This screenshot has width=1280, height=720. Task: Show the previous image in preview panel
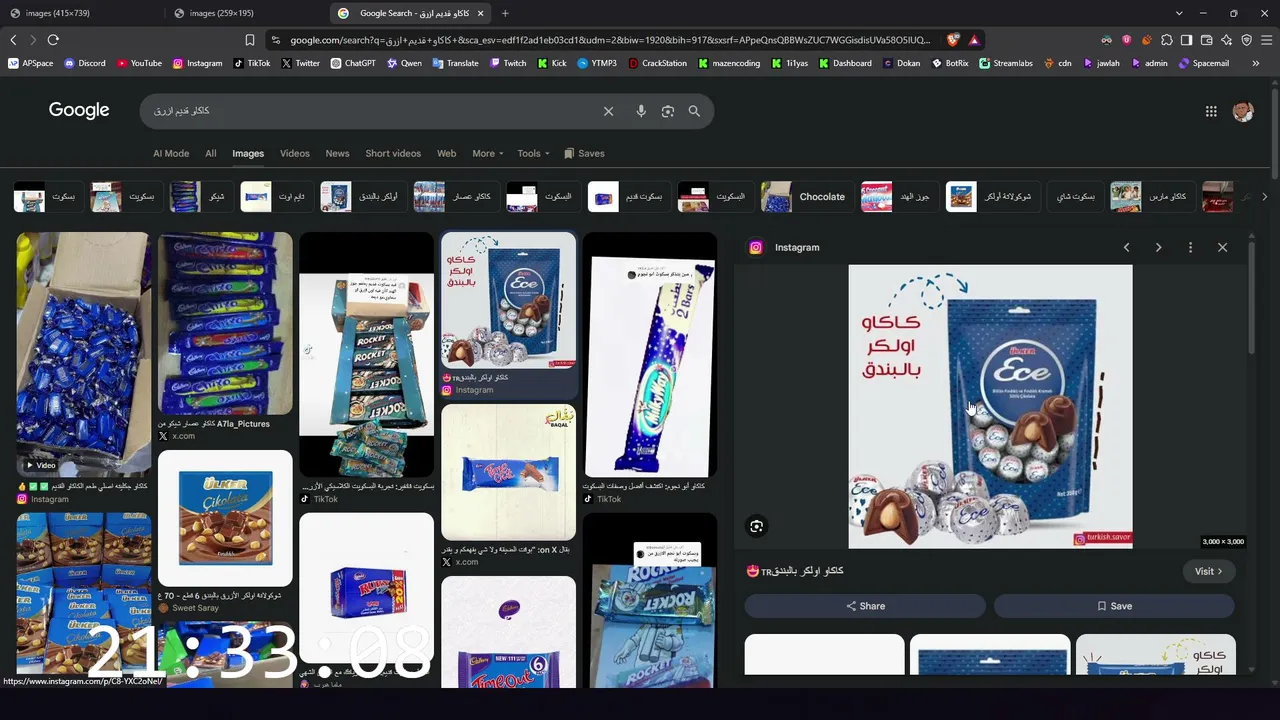(1126, 247)
